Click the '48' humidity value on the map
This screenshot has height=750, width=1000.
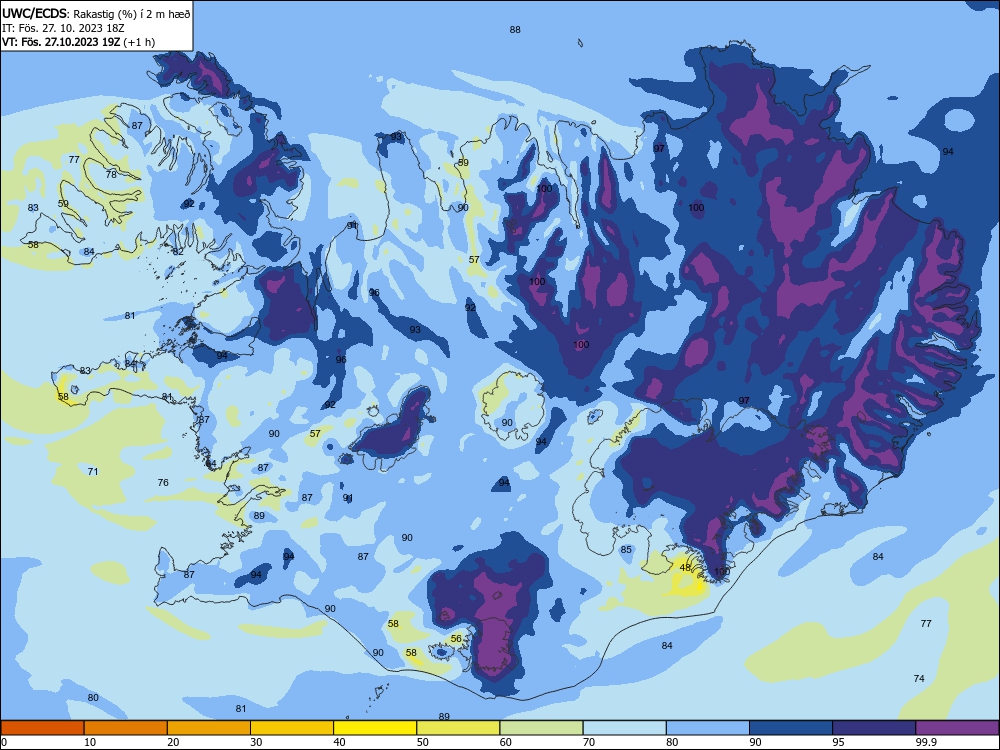point(685,567)
